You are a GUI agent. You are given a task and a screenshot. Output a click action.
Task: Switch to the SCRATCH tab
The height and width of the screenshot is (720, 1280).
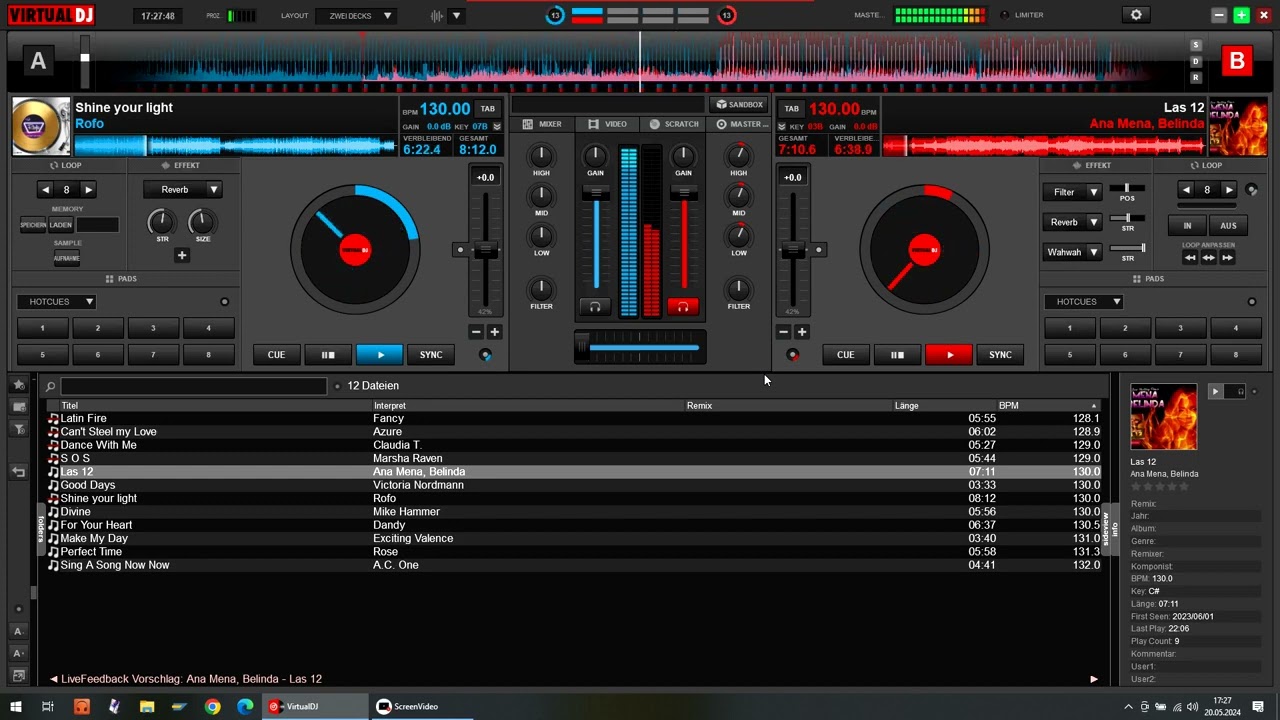674,124
